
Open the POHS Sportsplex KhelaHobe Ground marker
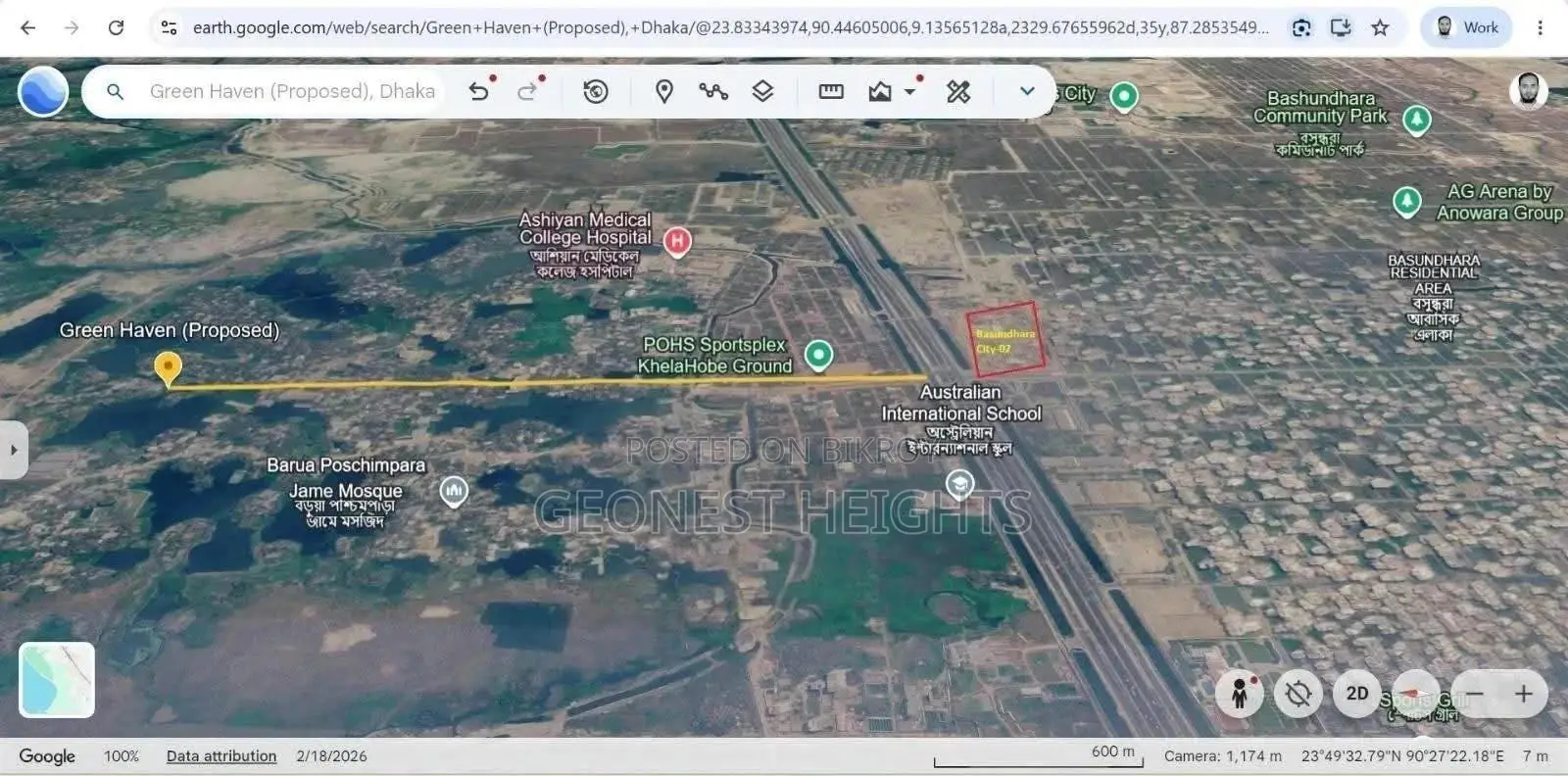[x=818, y=355]
